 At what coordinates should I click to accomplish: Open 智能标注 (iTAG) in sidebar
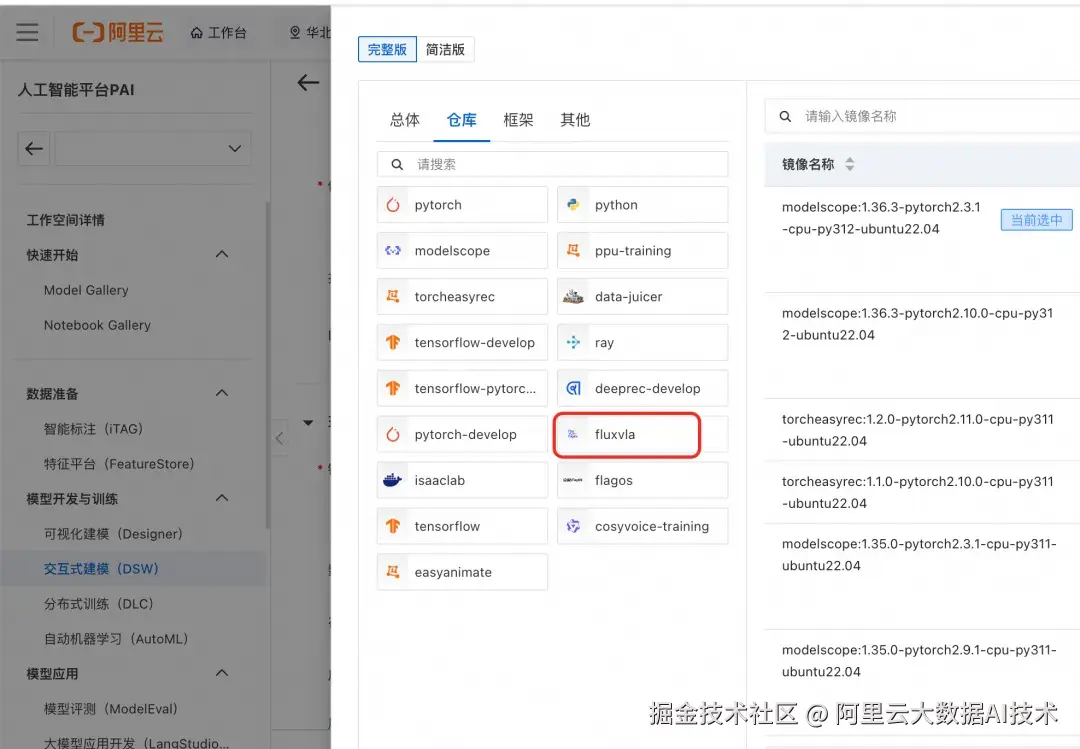click(x=93, y=429)
